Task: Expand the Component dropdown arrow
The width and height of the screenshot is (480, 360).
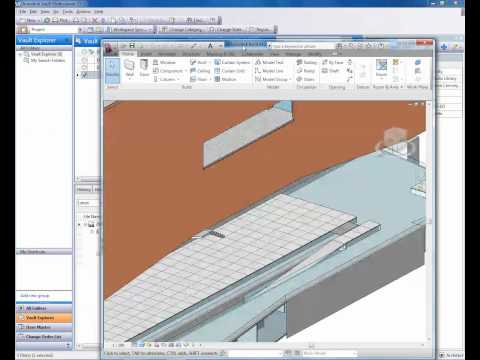Action: (x=186, y=71)
